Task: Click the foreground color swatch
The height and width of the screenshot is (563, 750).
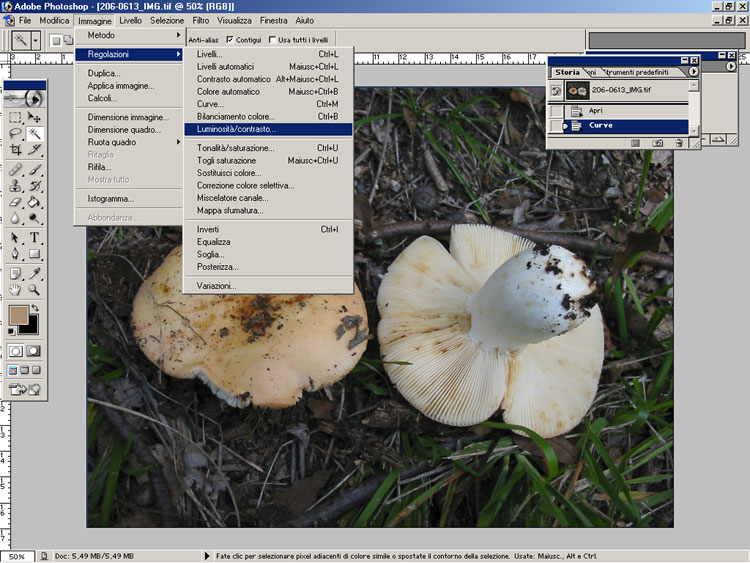Action: point(17,316)
